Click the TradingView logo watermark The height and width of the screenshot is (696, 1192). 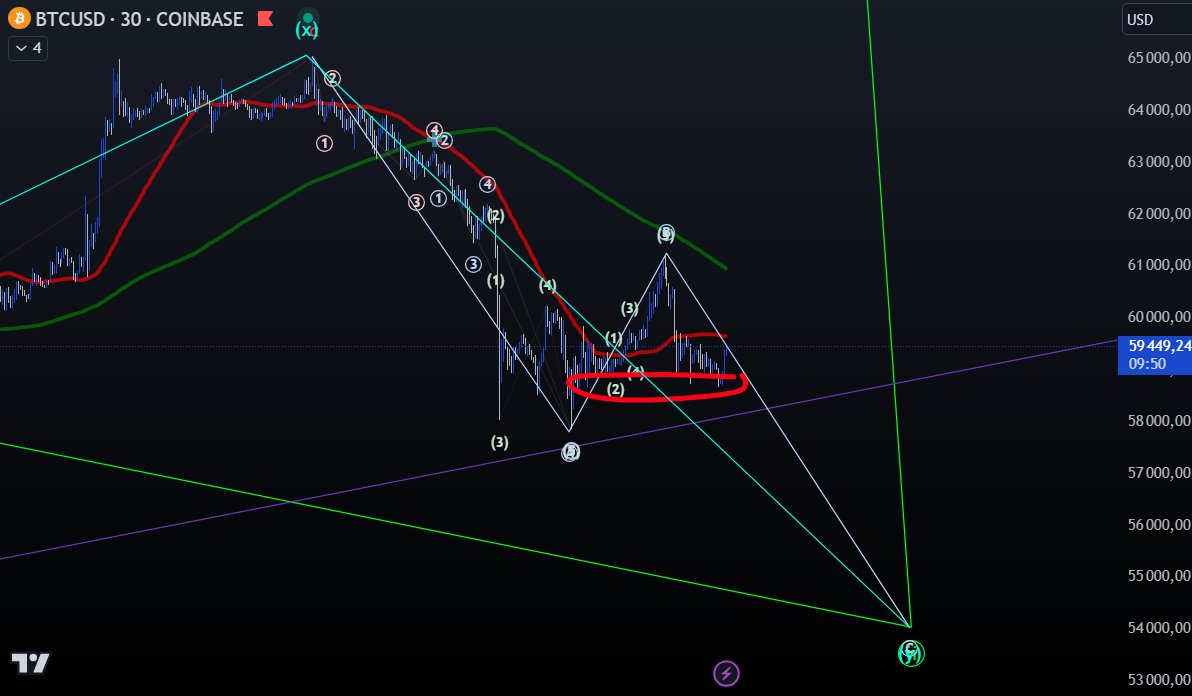31,662
